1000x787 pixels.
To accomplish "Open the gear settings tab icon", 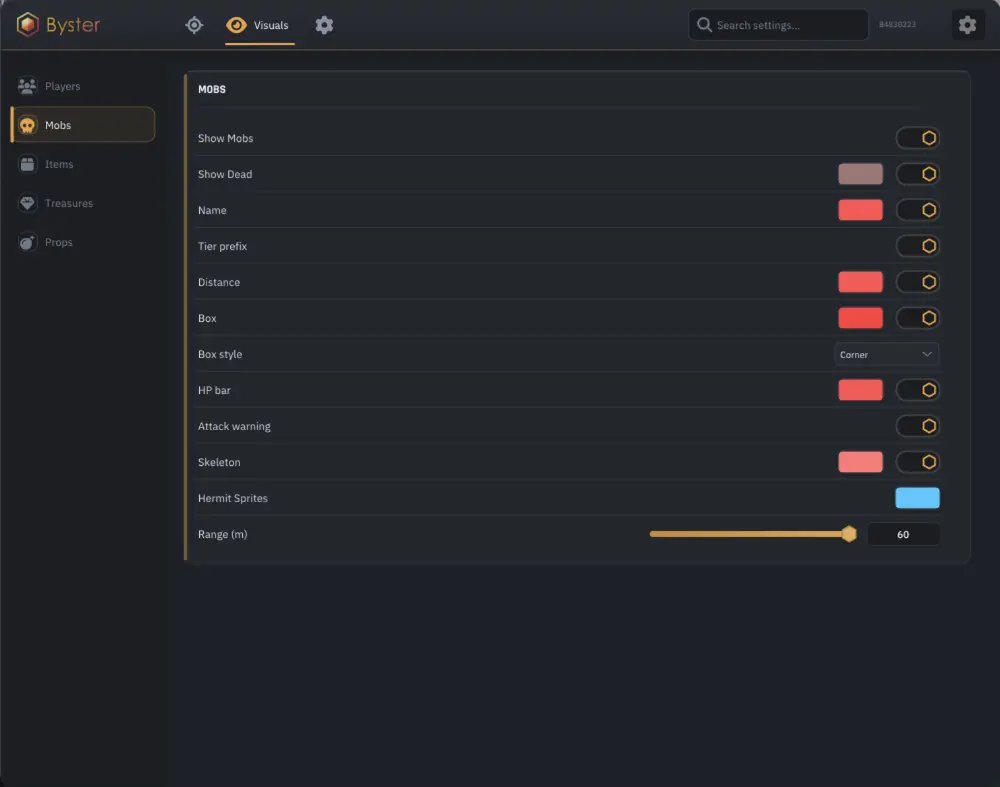I will coord(324,25).
